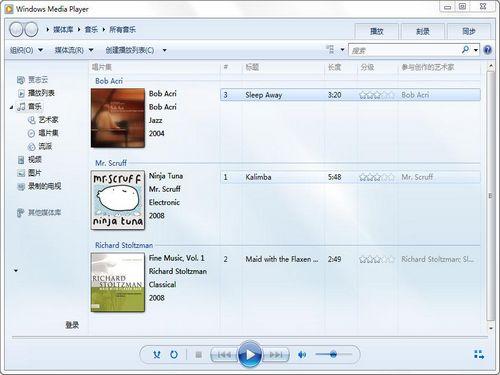Click the Stop button
Viewport: 500px width, 375px height.
point(199,355)
